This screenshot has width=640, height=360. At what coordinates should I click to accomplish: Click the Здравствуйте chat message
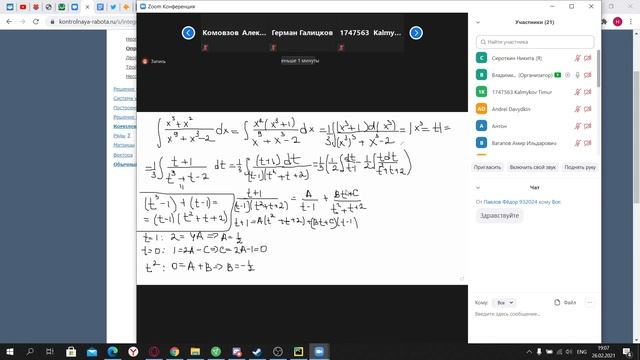500,216
